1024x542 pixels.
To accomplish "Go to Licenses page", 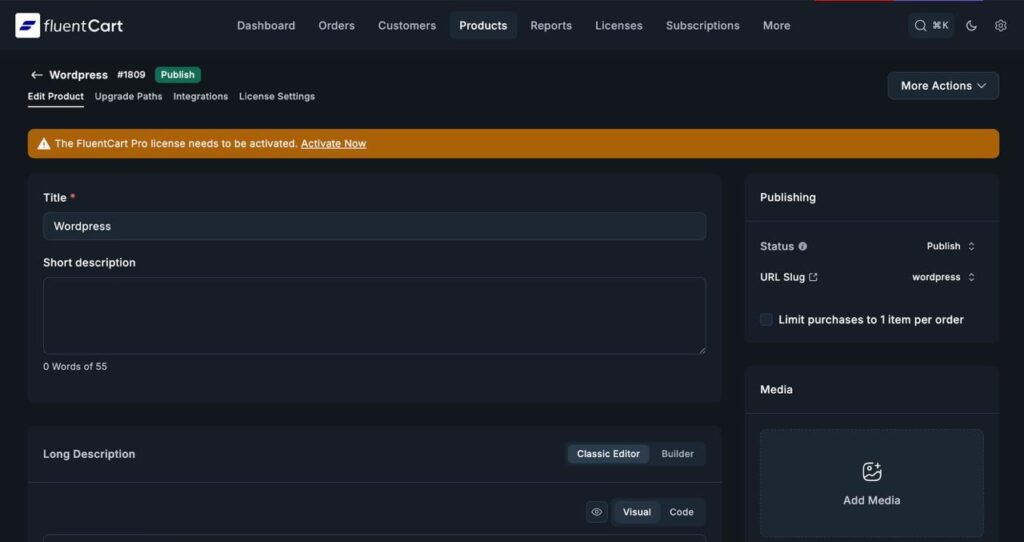I will [x=618, y=25].
